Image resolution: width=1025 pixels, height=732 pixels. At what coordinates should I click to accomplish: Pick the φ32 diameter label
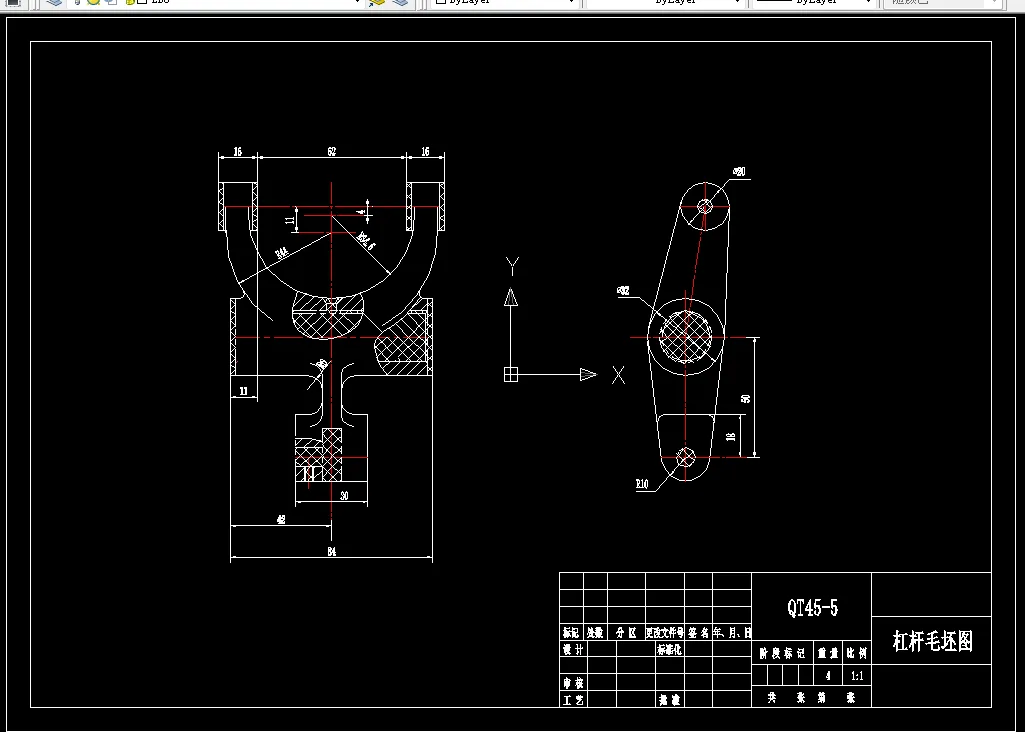tap(624, 291)
